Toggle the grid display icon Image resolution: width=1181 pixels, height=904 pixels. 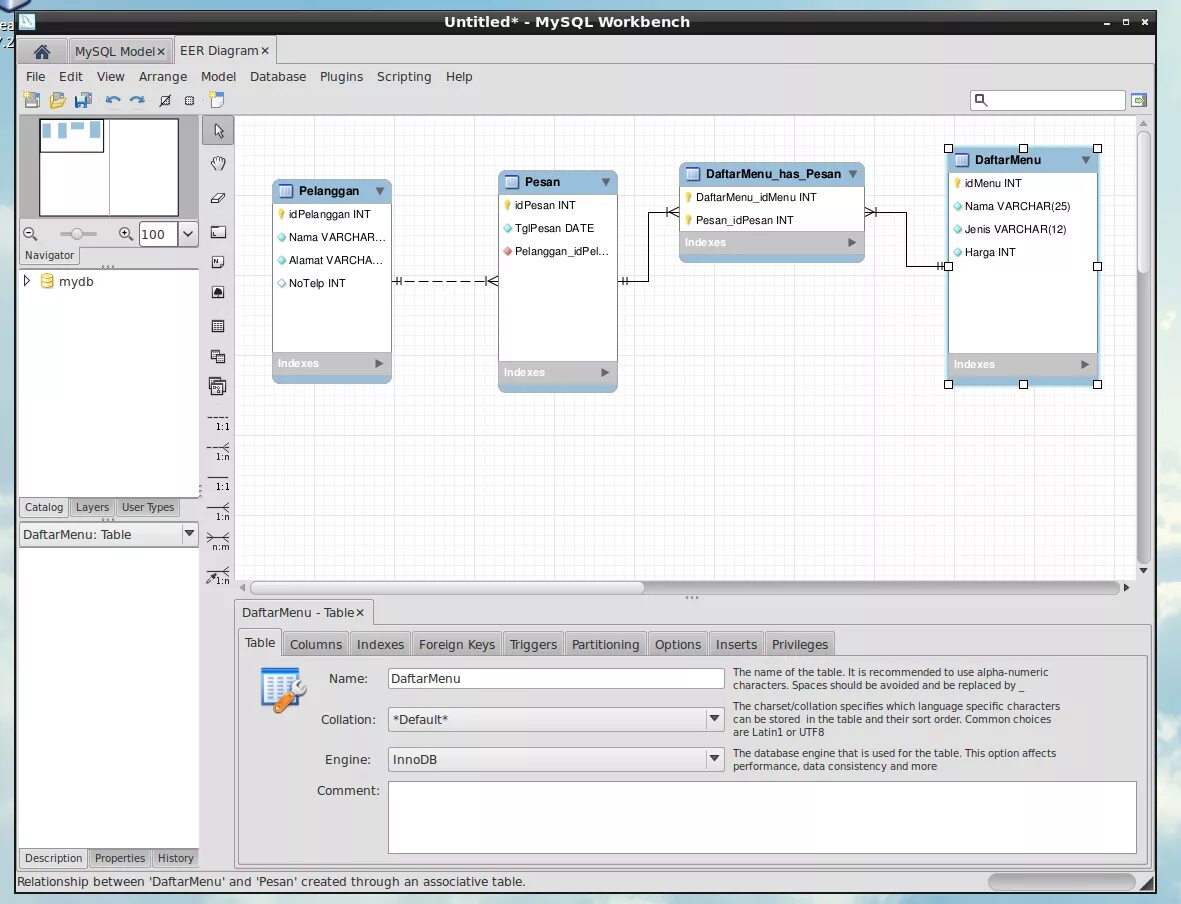coord(165,100)
